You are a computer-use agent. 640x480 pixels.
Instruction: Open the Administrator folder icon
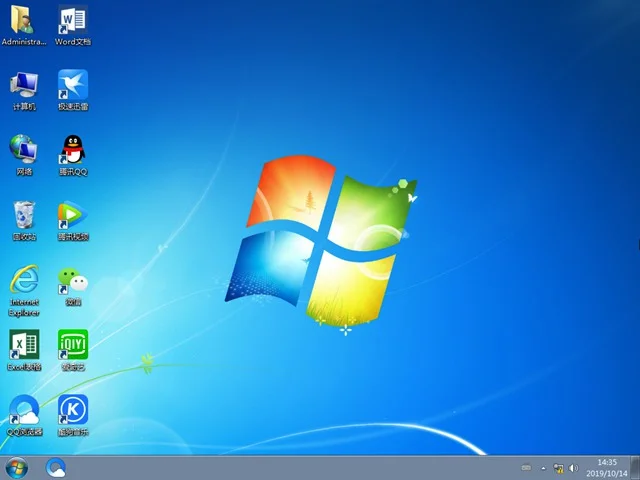point(24,24)
